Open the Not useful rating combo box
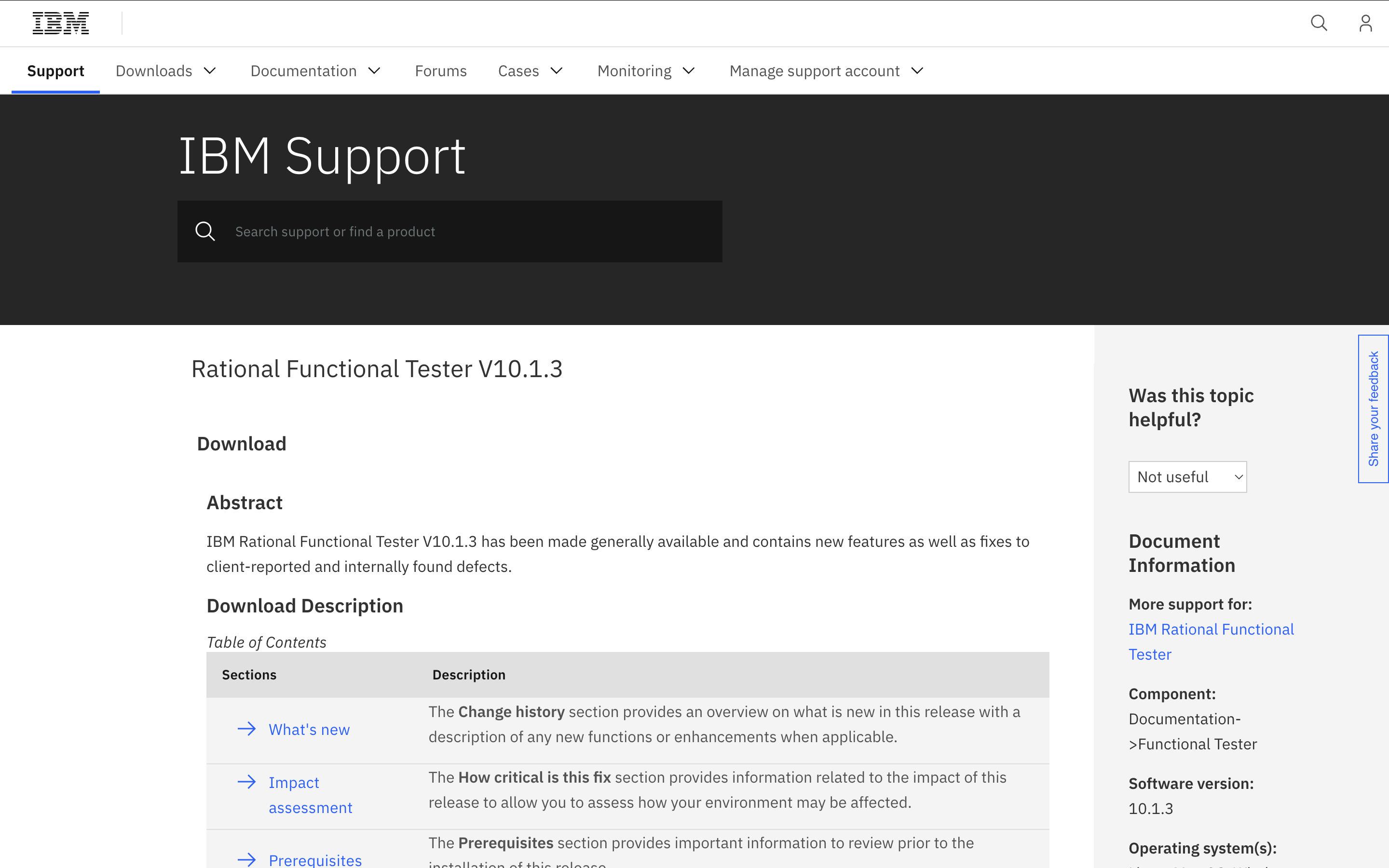Screen dimensions: 1389x868 click(x=1187, y=477)
